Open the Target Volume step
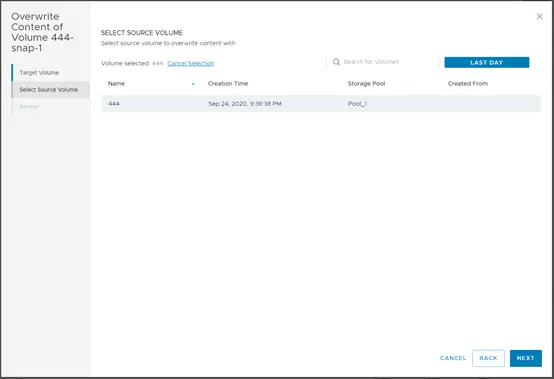This screenshot has height=379, width=554. [39, 72]
